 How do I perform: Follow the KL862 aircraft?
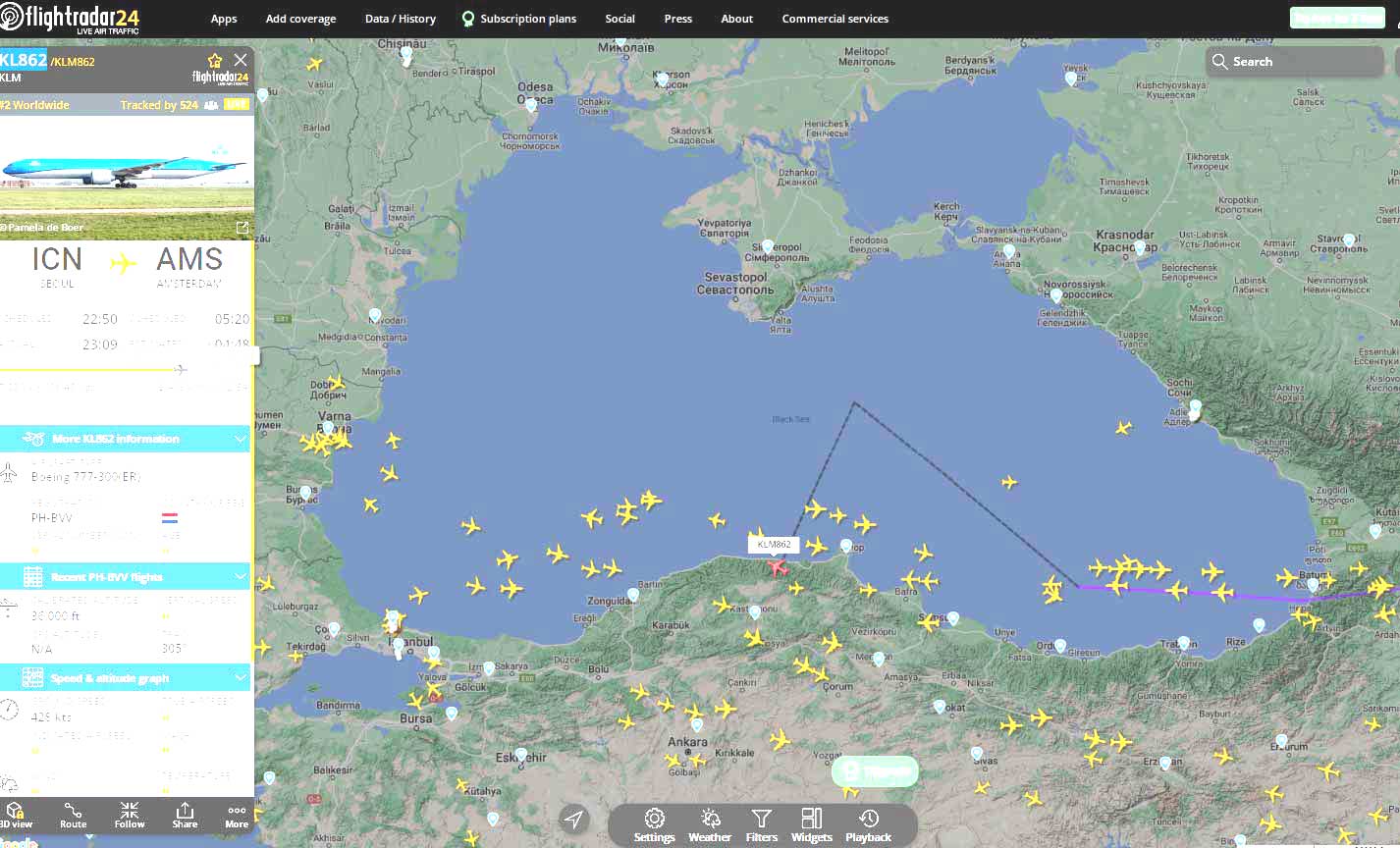130,815
